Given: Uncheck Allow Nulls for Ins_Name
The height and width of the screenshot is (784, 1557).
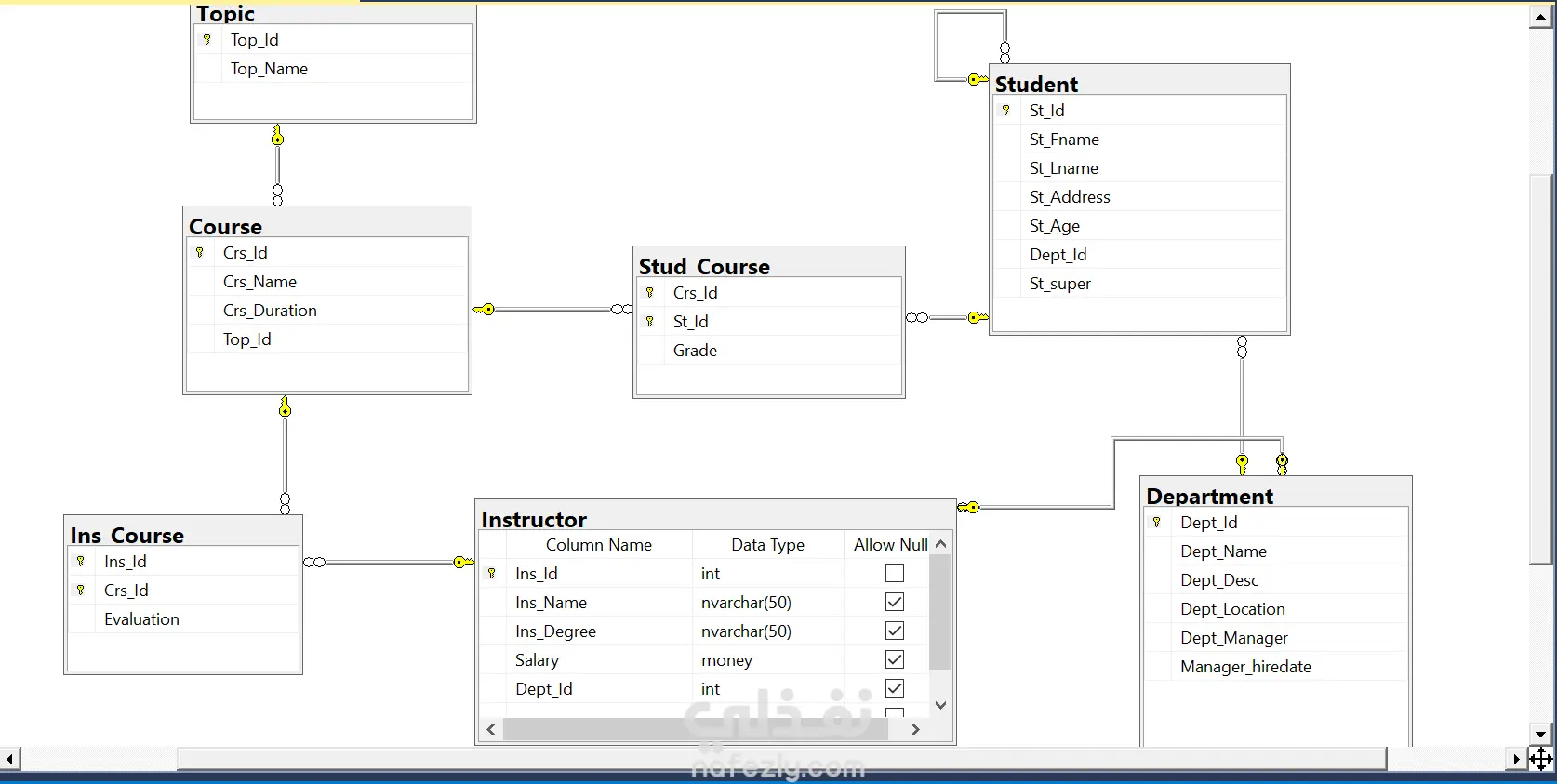Looking at the screenshot, I should tap(895, 602).
